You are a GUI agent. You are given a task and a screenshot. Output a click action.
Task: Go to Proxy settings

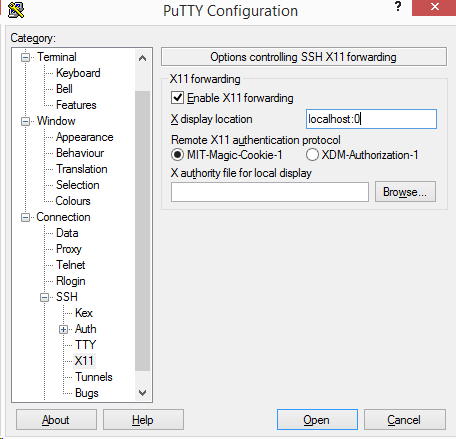tap(69, 249)
